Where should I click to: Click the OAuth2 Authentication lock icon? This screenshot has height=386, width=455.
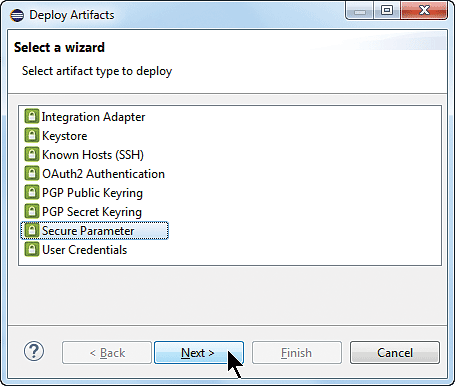(32, 174)
